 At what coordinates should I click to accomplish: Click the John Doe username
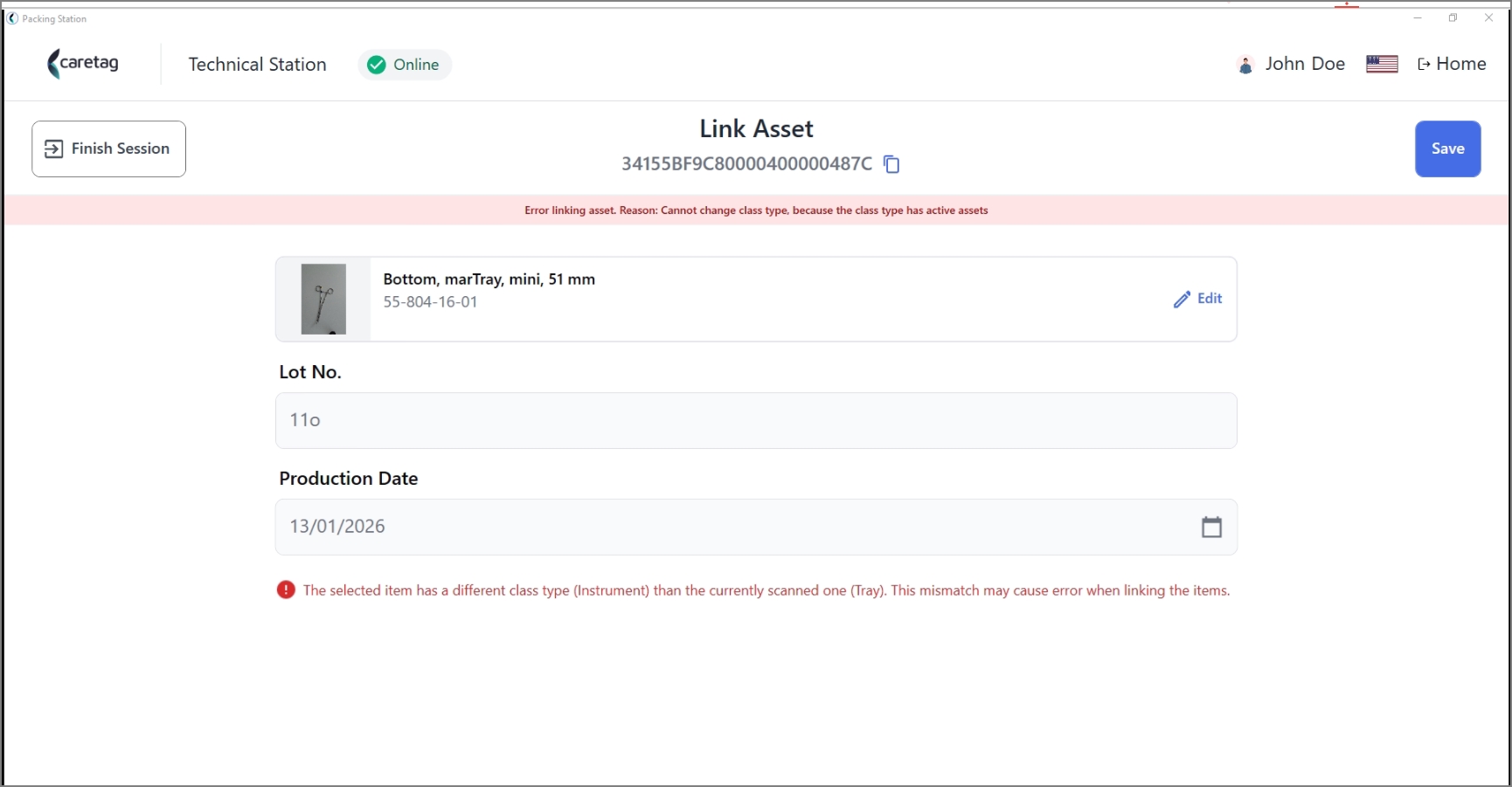1305,64
